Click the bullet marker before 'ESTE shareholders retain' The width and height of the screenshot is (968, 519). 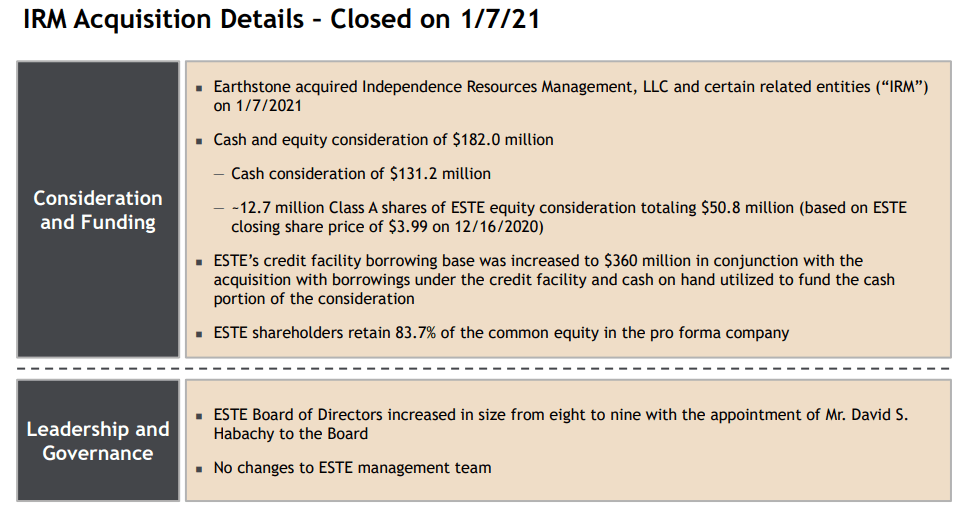point(199,334)
